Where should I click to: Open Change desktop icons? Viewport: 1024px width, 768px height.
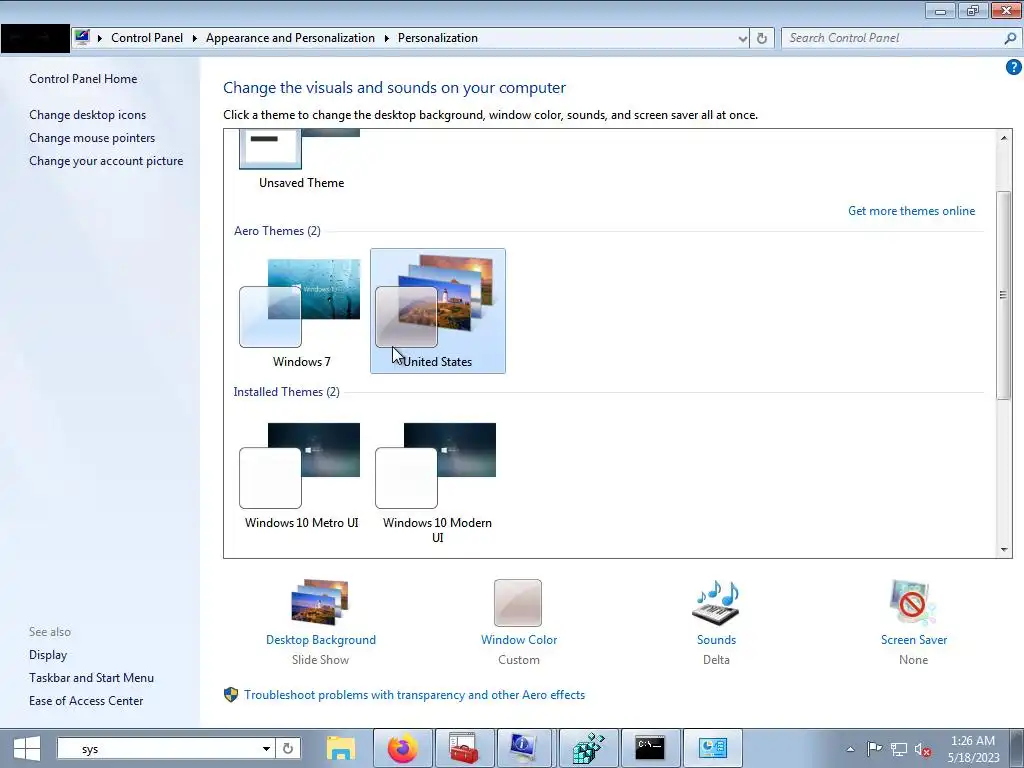(x=88, y=115)
